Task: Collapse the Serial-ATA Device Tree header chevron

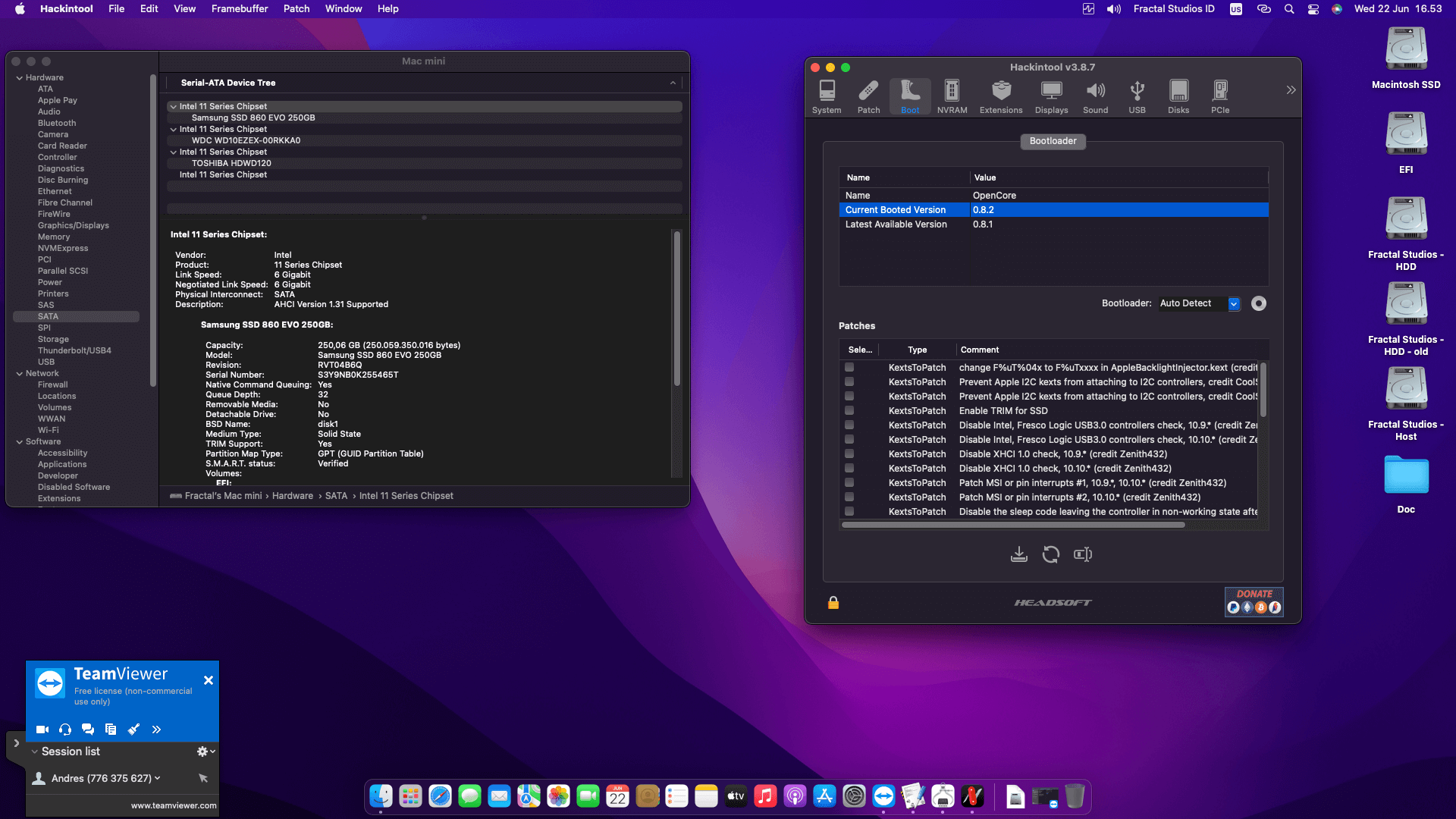Action: 673,83
